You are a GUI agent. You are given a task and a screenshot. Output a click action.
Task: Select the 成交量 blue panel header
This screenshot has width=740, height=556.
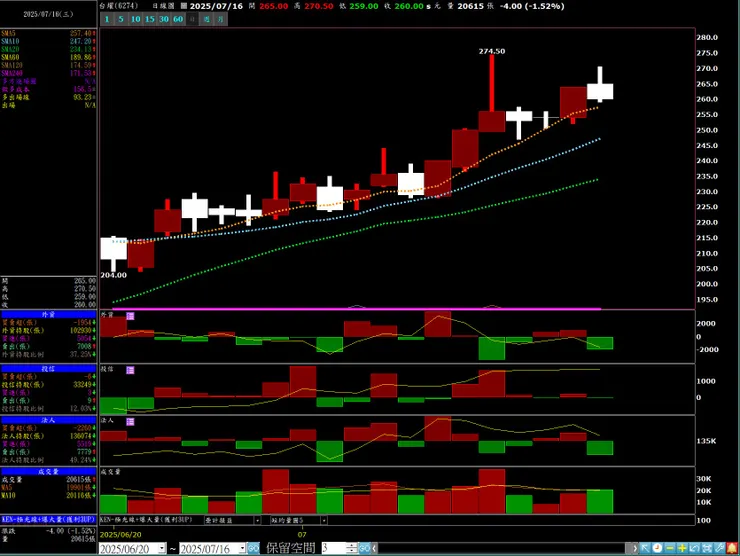(x=49, y=472)
